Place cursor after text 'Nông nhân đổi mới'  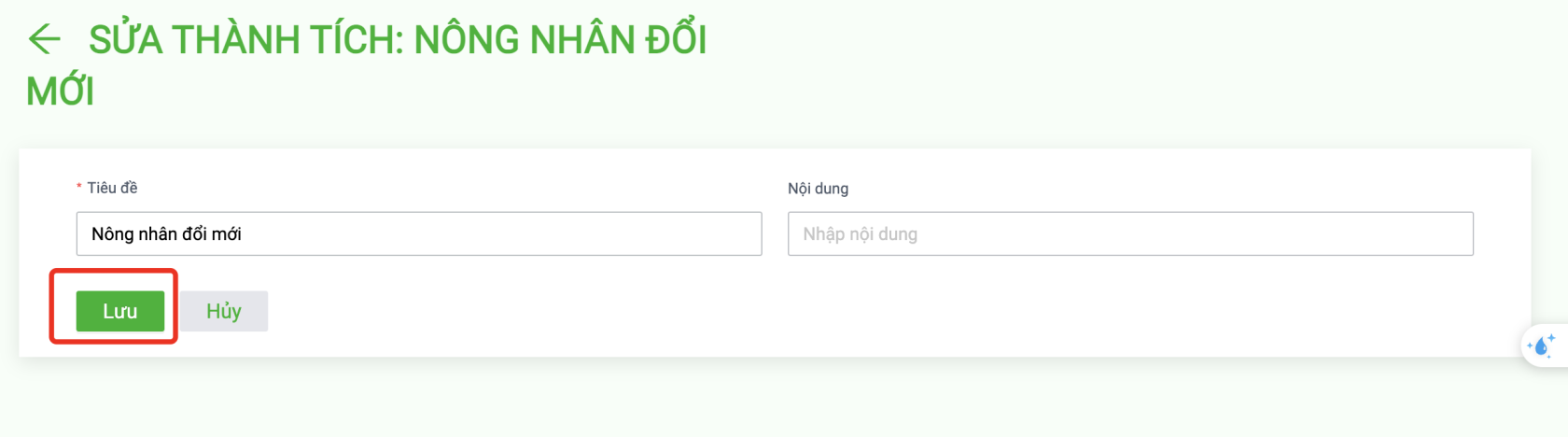[x=244, y=233]
